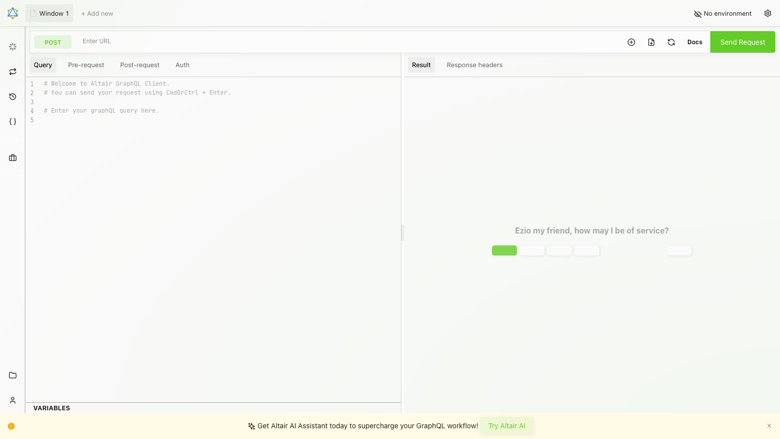
Task: Open request history from sidebar
Action: (x=13, y=96)
